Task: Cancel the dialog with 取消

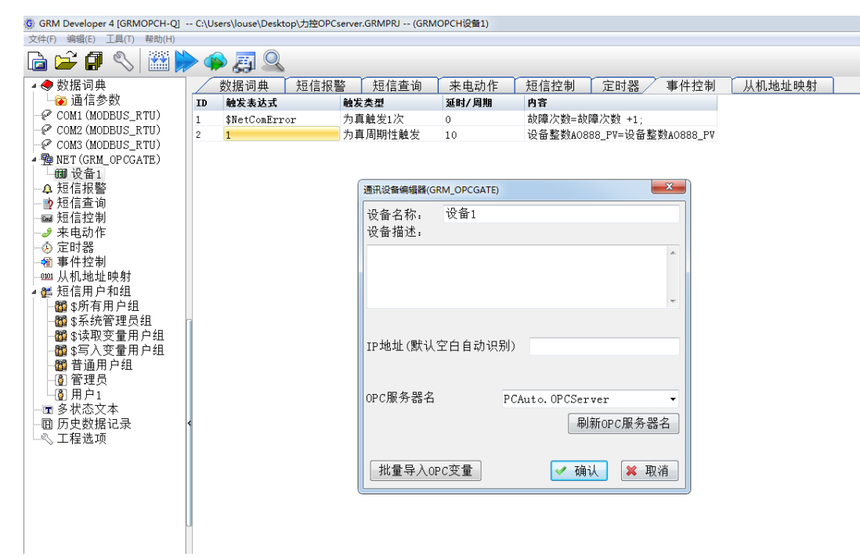Action: [x=649, y=470]
